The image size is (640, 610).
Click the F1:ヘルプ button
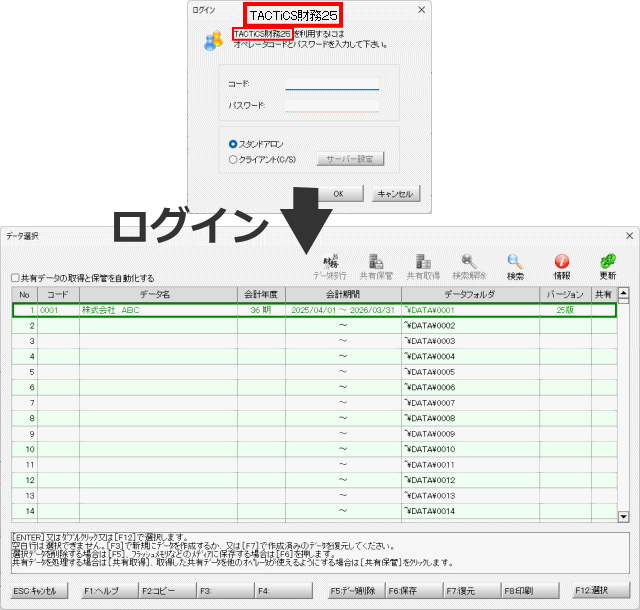click(x=110, y=591)
